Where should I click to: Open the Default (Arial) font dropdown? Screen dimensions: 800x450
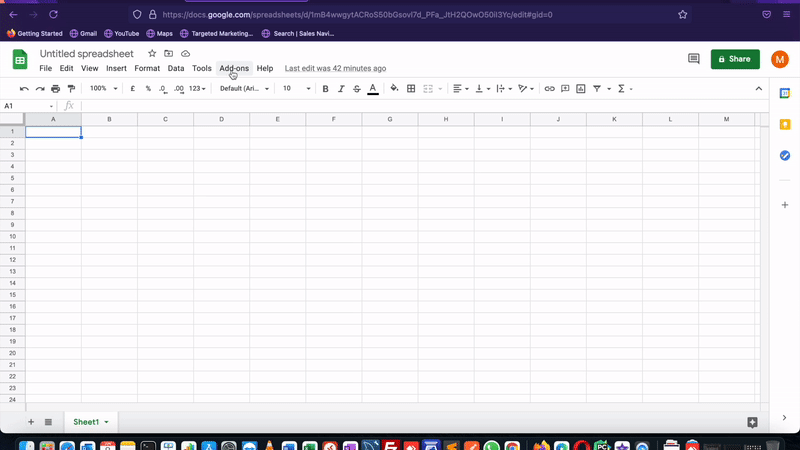pyautogui.click(x=244, y=88)
